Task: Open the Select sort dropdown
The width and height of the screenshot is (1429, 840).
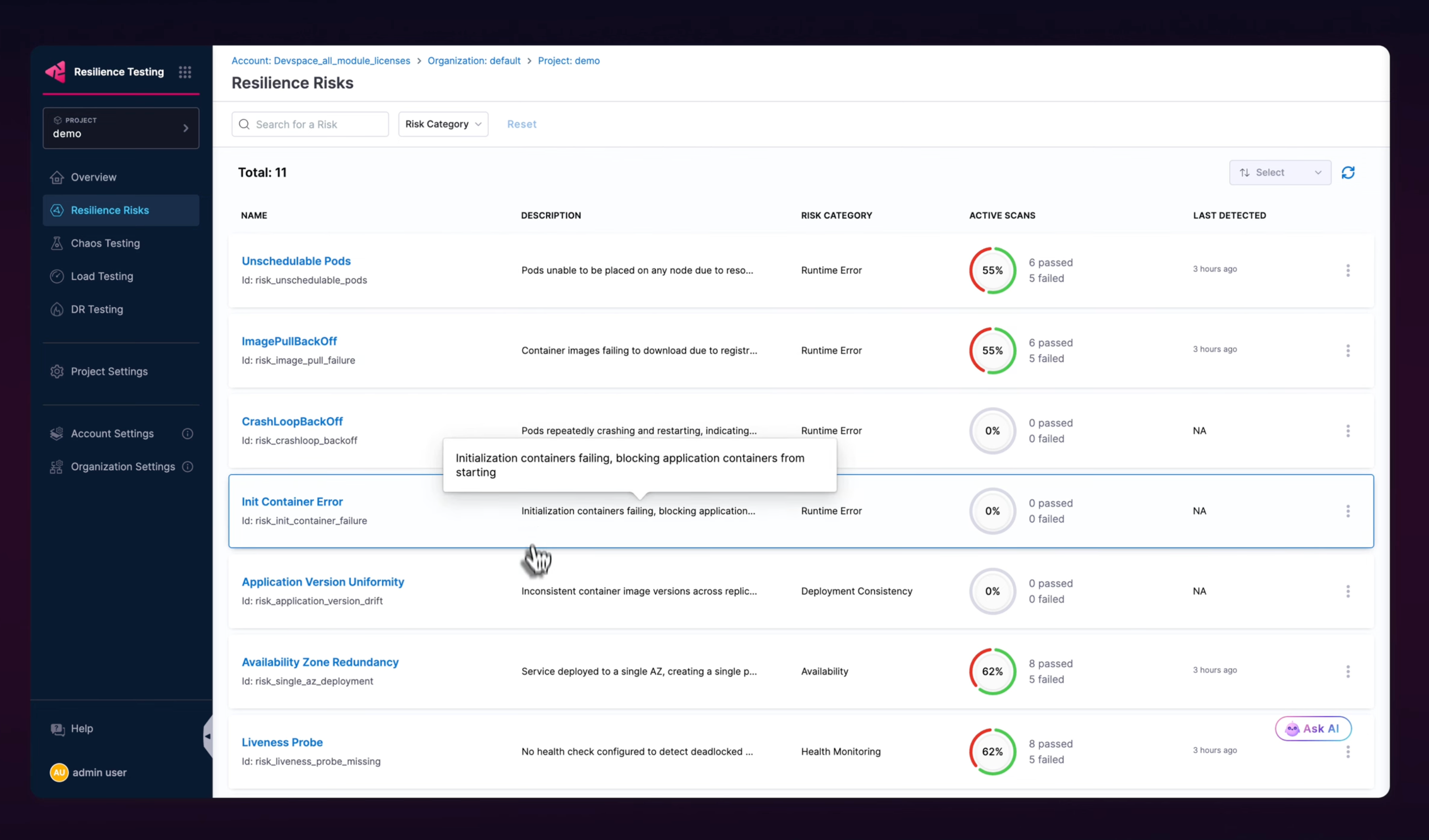Action: [1280, 172]
